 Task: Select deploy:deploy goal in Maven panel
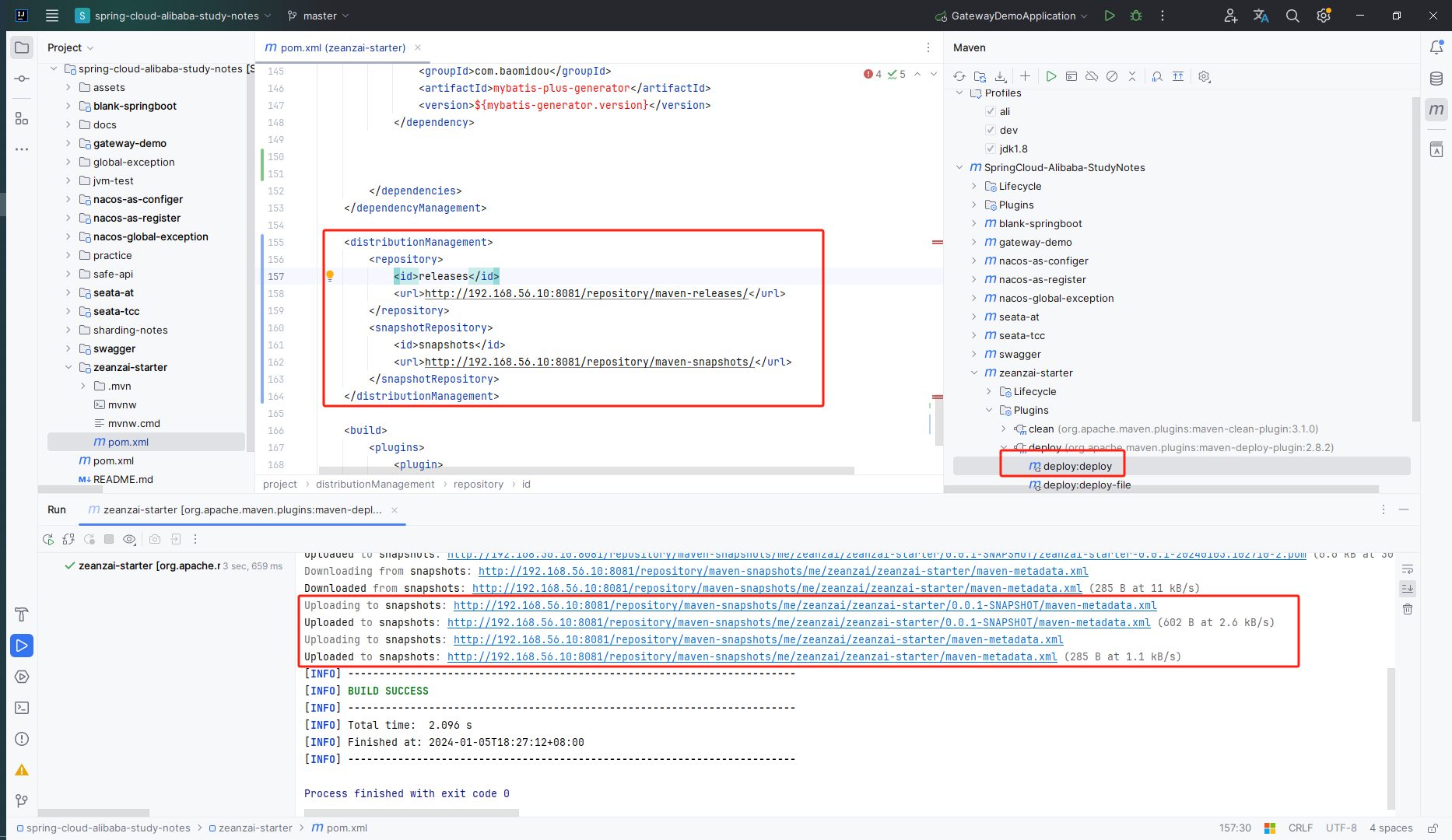point(1077,466)
